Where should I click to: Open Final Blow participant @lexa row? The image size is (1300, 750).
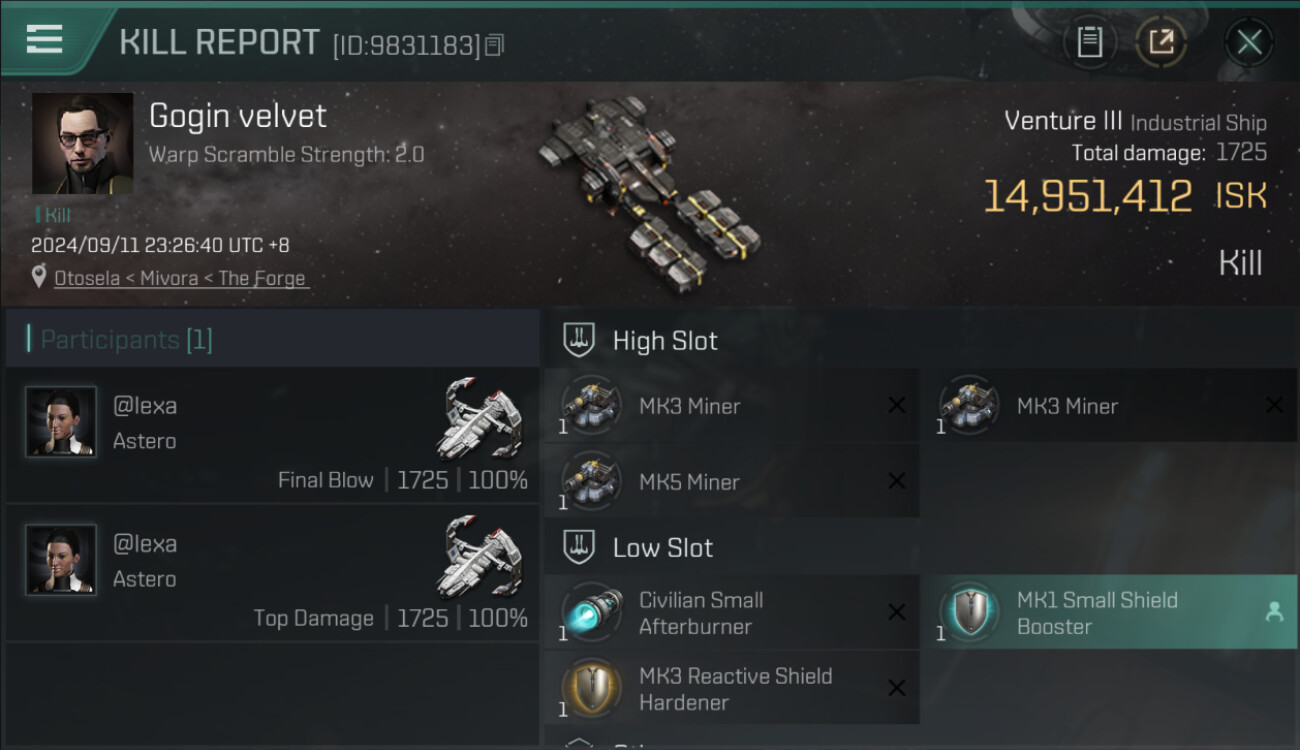pos(273,435)
